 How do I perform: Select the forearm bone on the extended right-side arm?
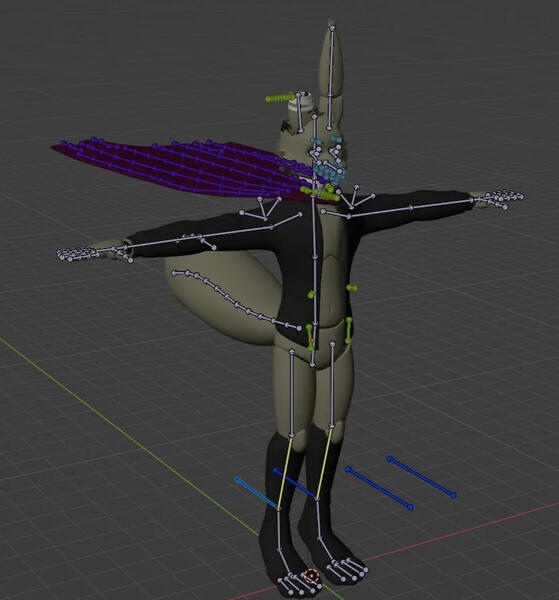(441, 204)
